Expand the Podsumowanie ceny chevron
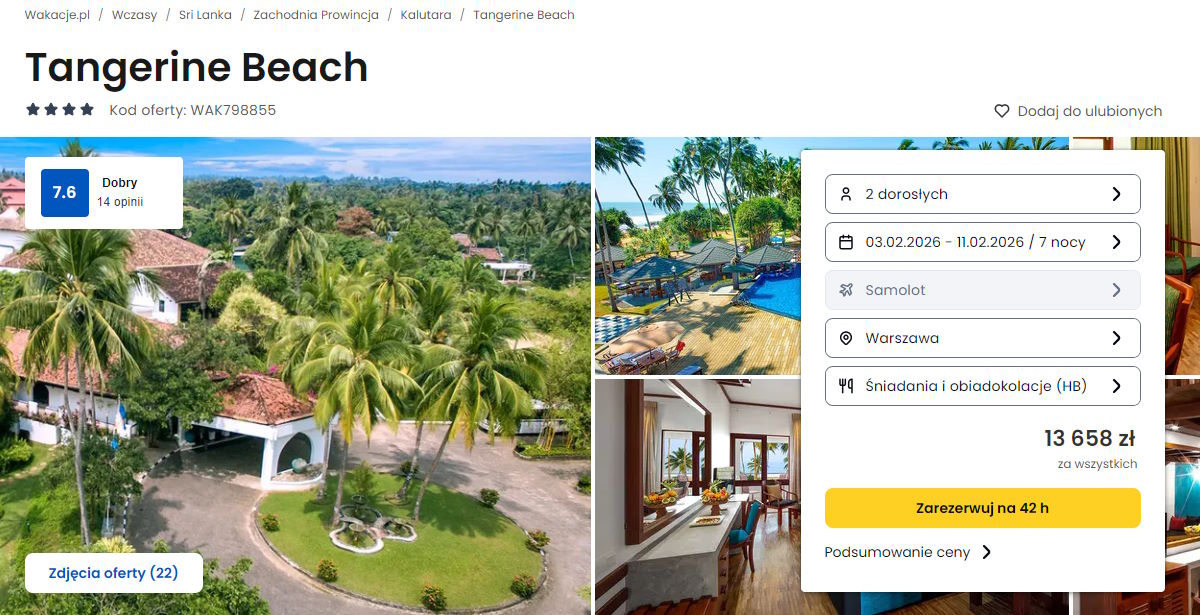Image resolution: width=1200 pixels, height=615 pixels. 986,552
